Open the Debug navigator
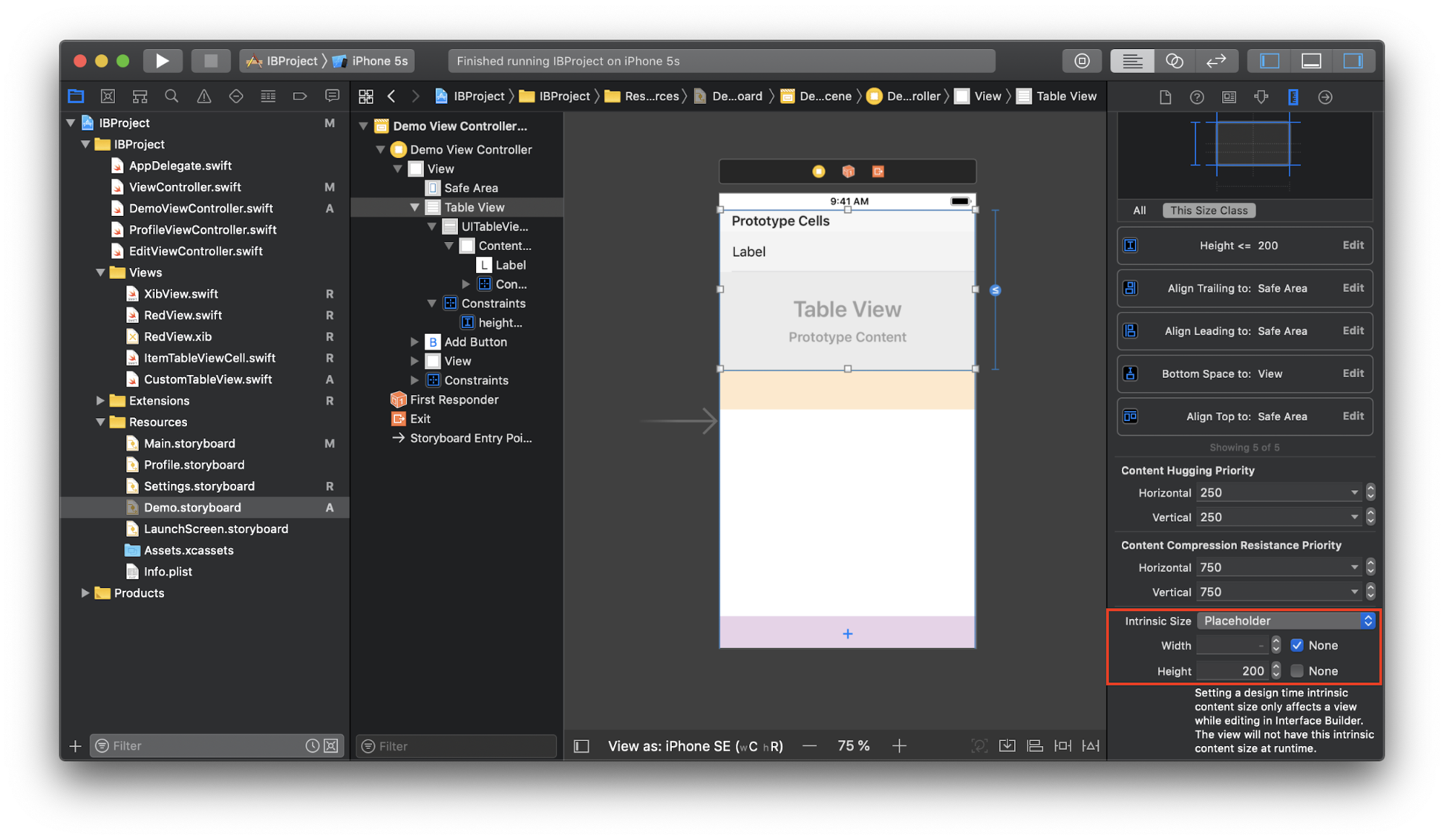 268,96
